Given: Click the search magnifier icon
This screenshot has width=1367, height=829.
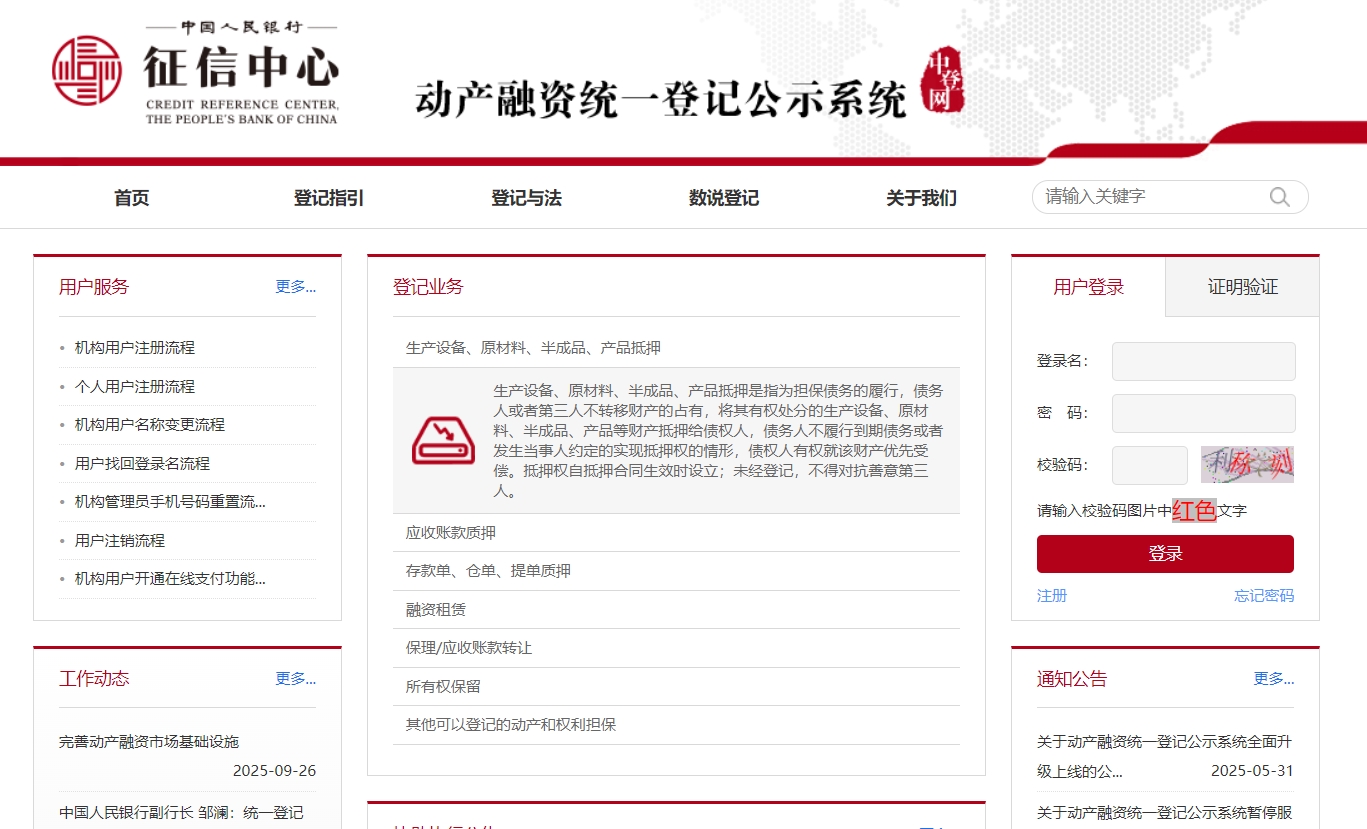Looking at the screenshot, I should coord(1280,197).
